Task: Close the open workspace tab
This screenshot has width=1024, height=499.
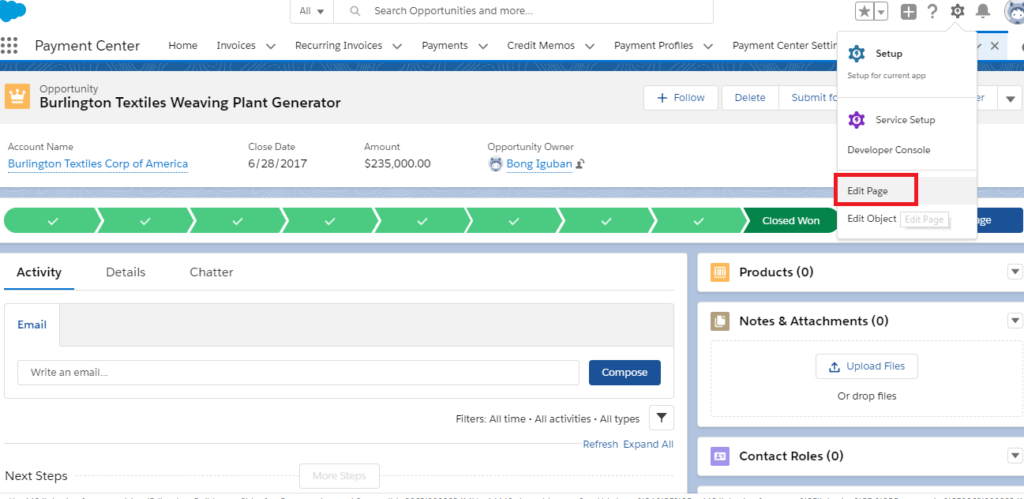Action: click(x=995, y=46)
